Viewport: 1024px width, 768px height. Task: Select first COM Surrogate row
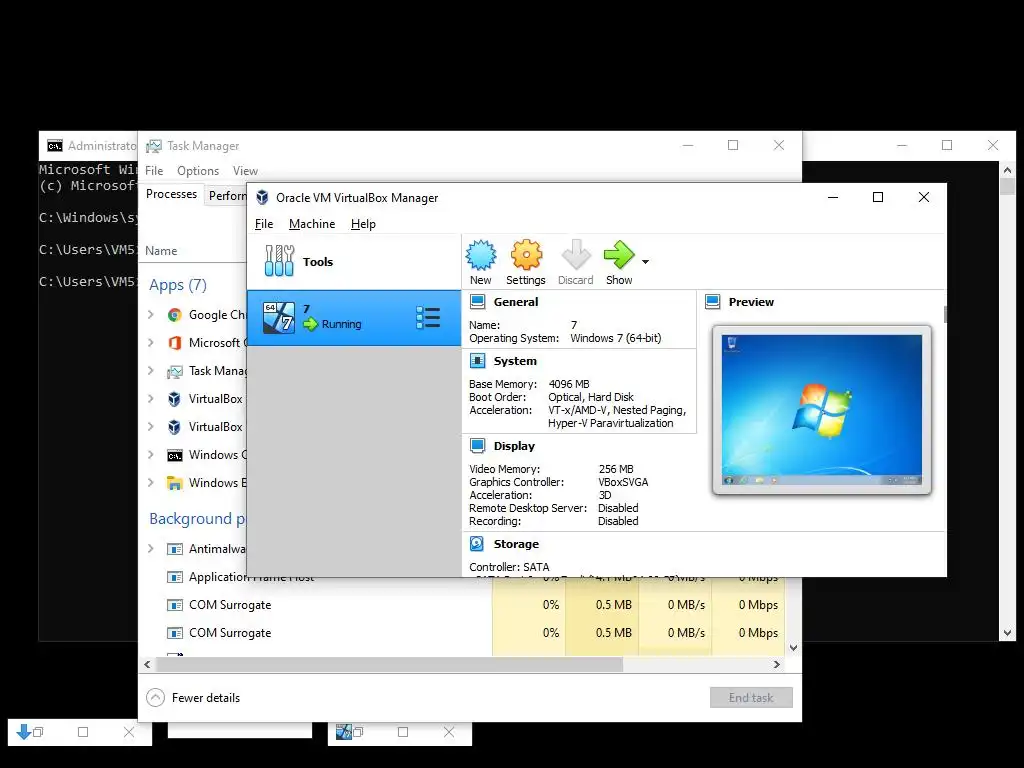click(462, 605)
